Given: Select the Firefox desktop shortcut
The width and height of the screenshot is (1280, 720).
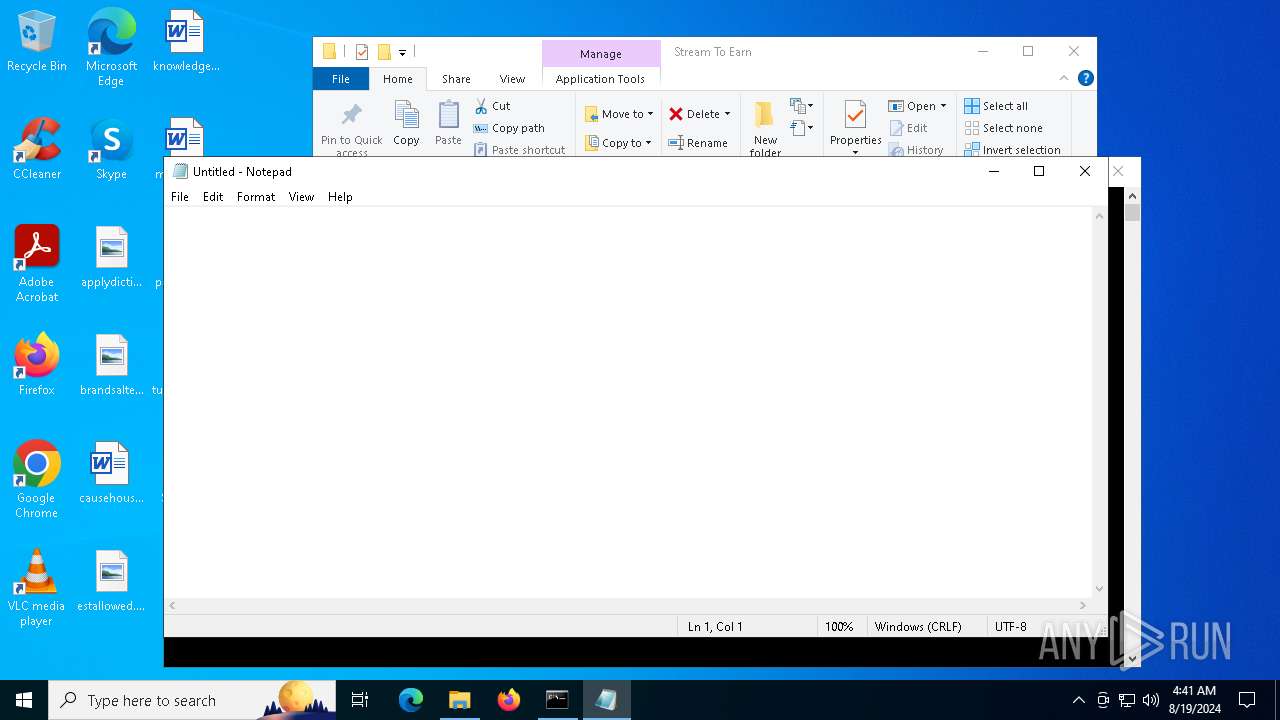Looking at the screenshot, I should (37, 365).
